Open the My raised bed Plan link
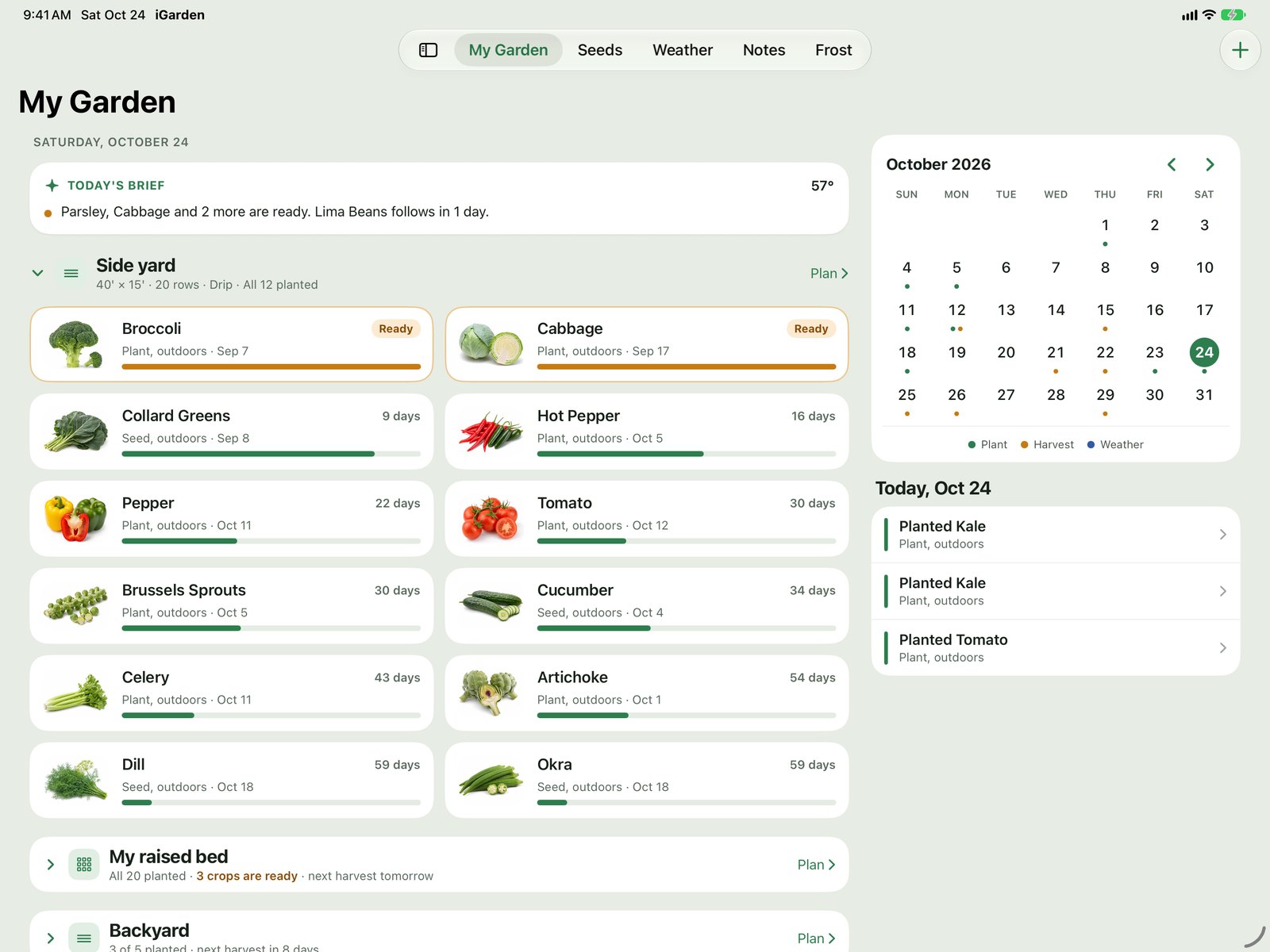This screenshot has width=1270, height=952. coord(817,865)
